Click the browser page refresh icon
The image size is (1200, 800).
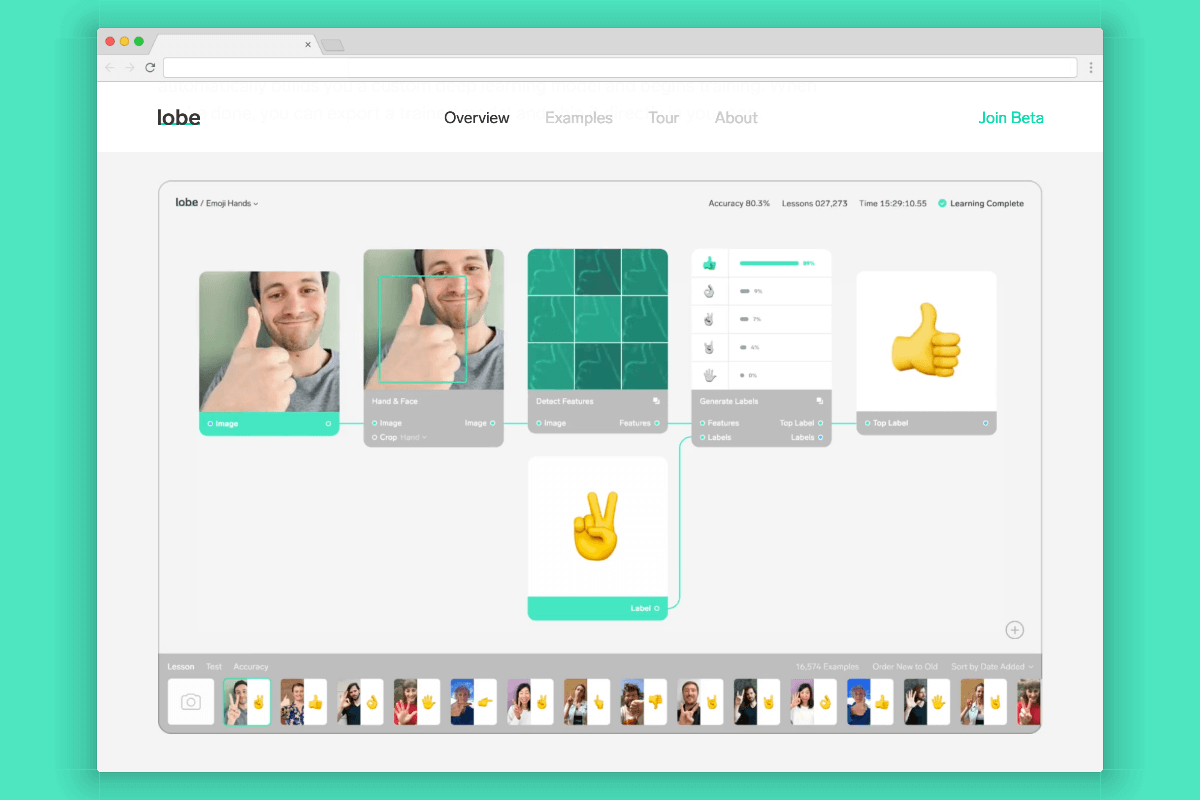[150, 67]
